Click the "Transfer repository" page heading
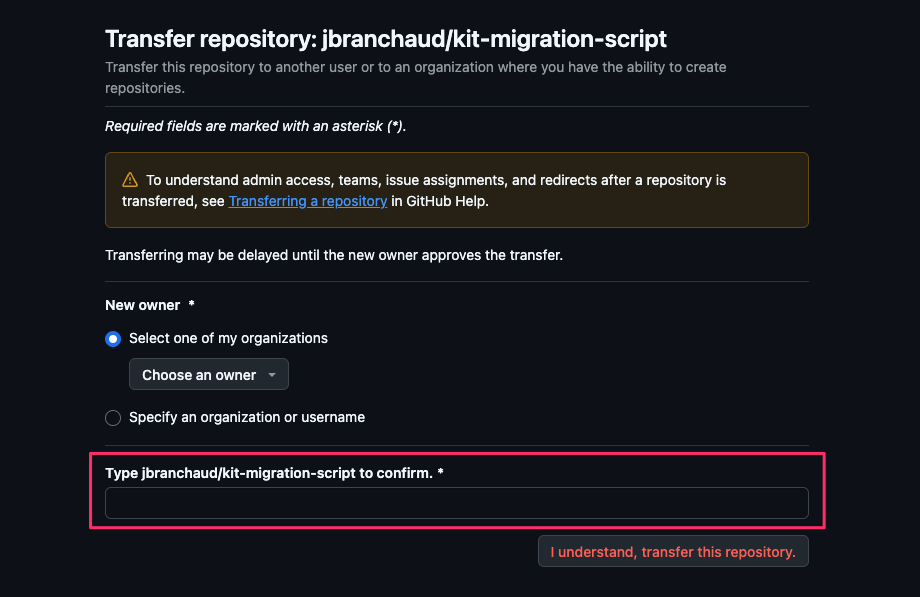 (x=385, y=39)
